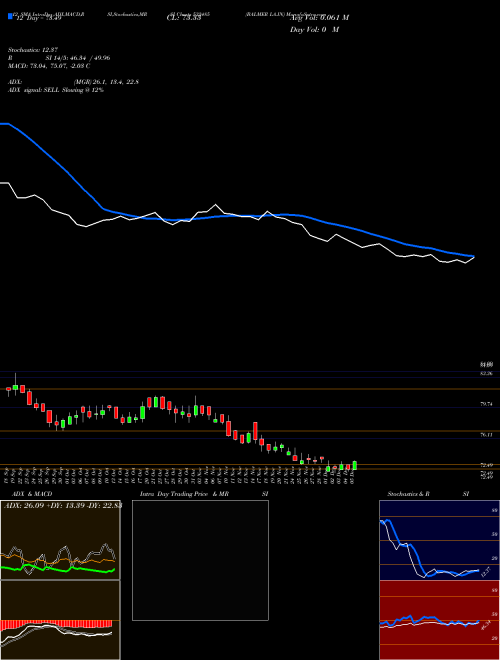Screen dimensions: 500x660
Task: Click the "Avg Vol: 0.061 M" label
Action: 319,18
